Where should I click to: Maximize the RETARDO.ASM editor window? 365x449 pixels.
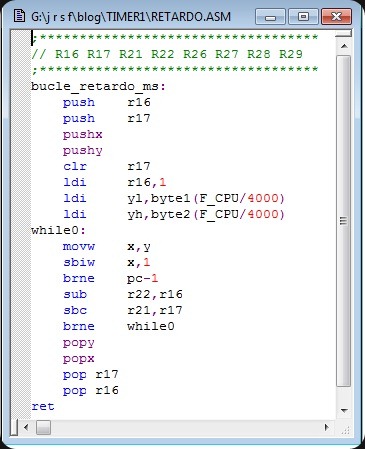[303, 17]
